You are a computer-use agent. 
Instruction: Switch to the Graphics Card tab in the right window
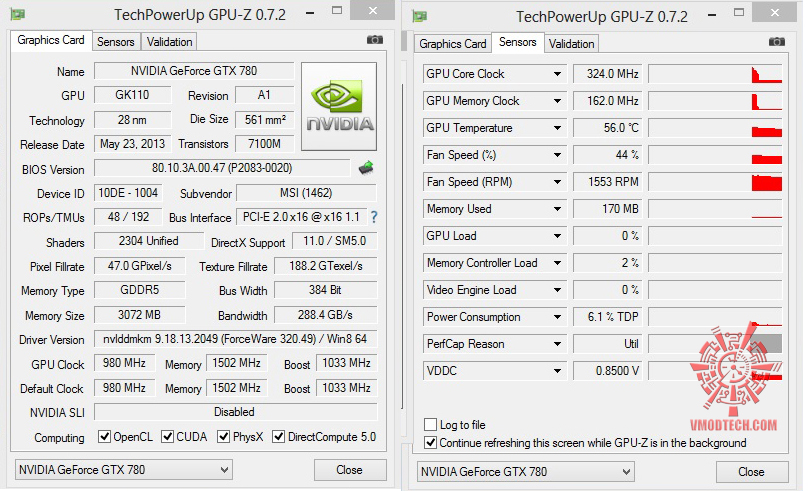click(x=453, y=44)
